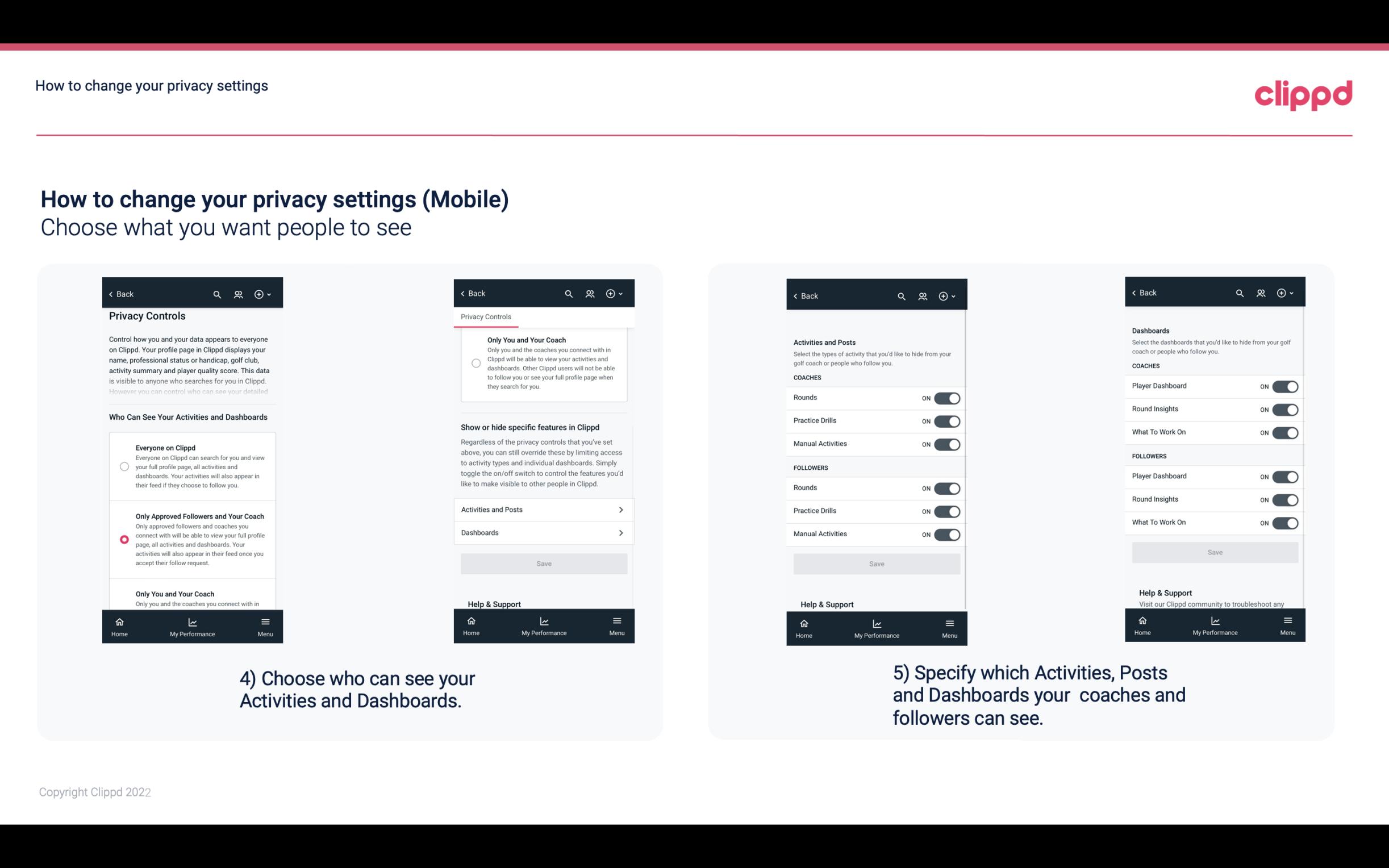
Task: Click Save button on Dashboards screen
Action: coord(1215,552)
